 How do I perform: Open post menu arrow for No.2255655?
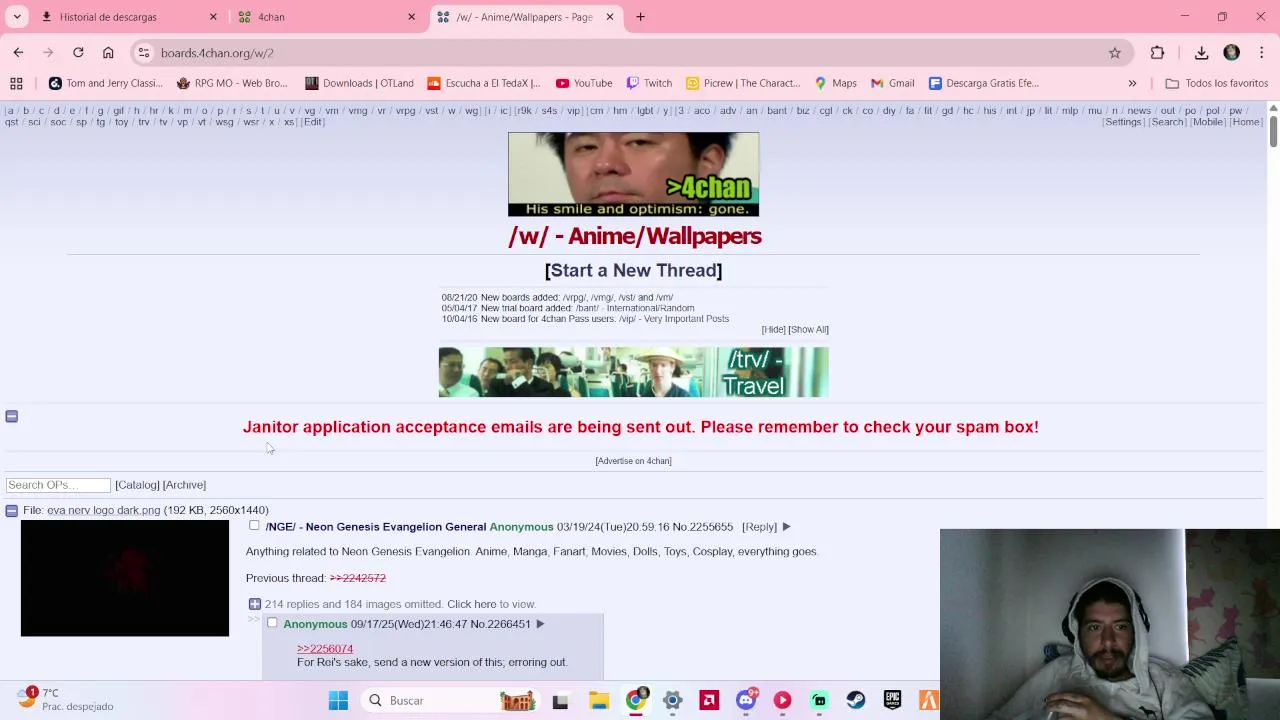786,527
